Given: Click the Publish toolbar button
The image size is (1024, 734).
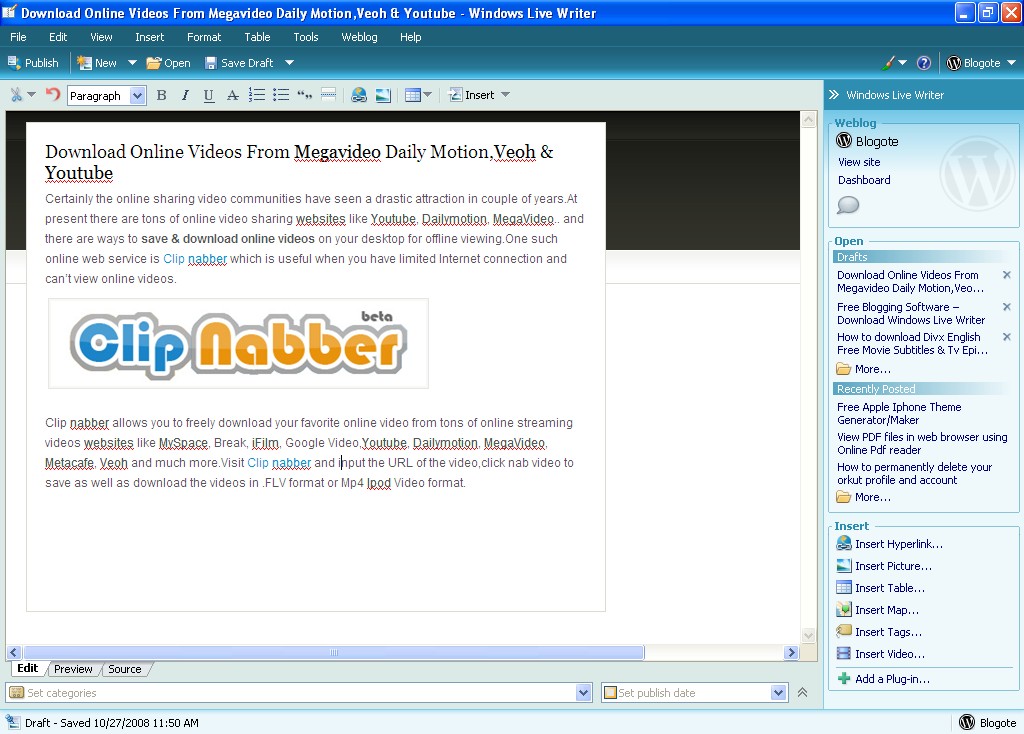Looking at the screenshot, I should click(33, 63).
